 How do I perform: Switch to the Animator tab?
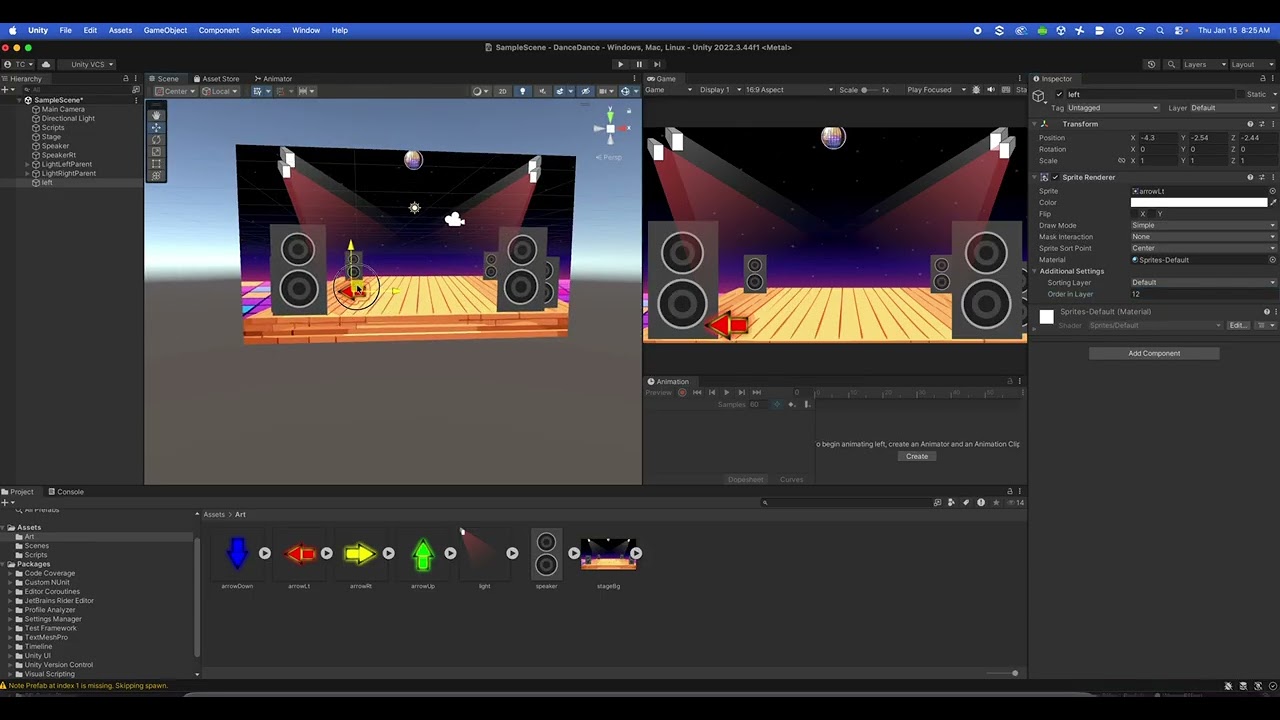pyautogui.click(x=273, y=79)
